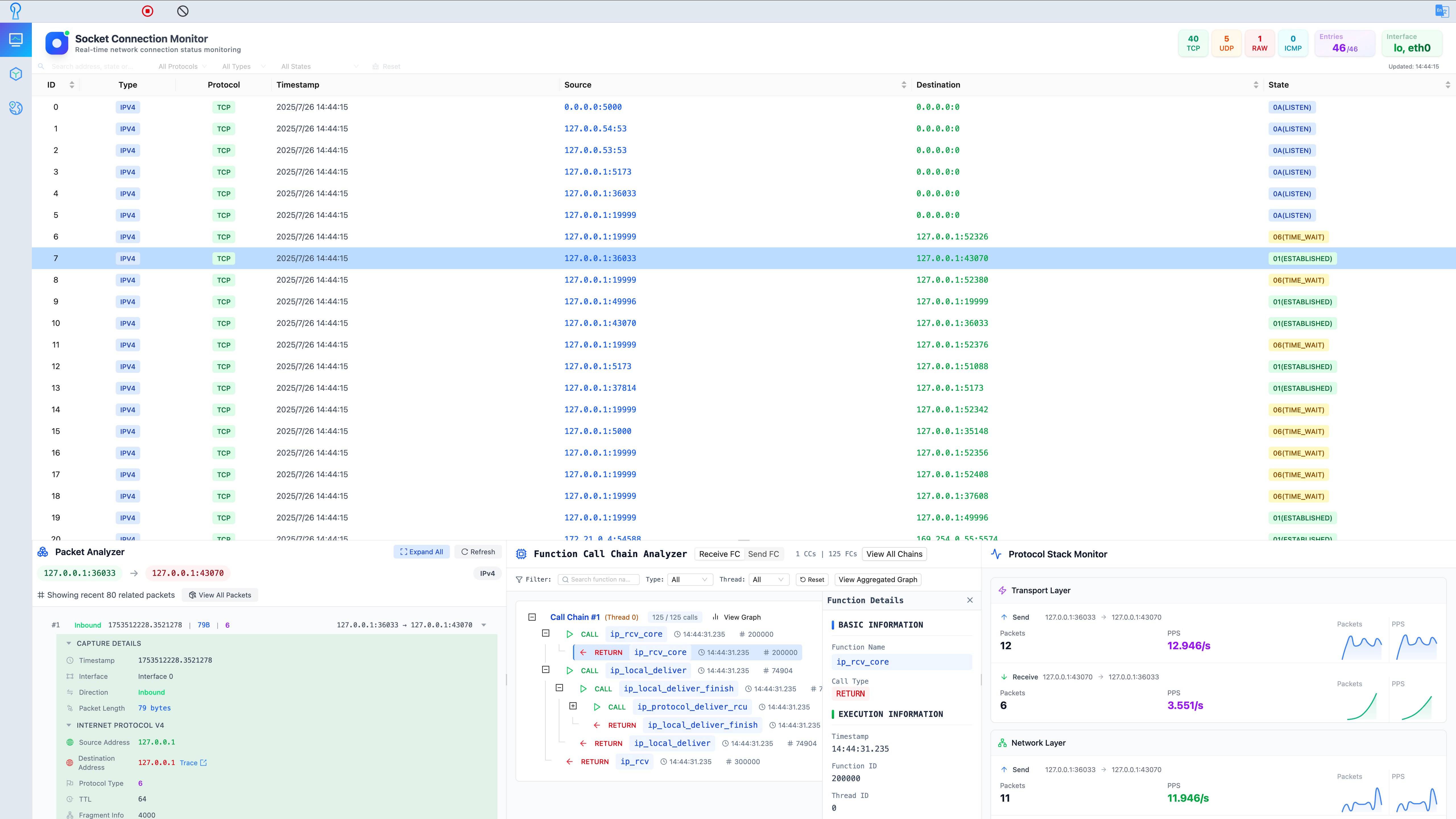Click the block/stop circle icon in top bar

[x=183, y=11]
